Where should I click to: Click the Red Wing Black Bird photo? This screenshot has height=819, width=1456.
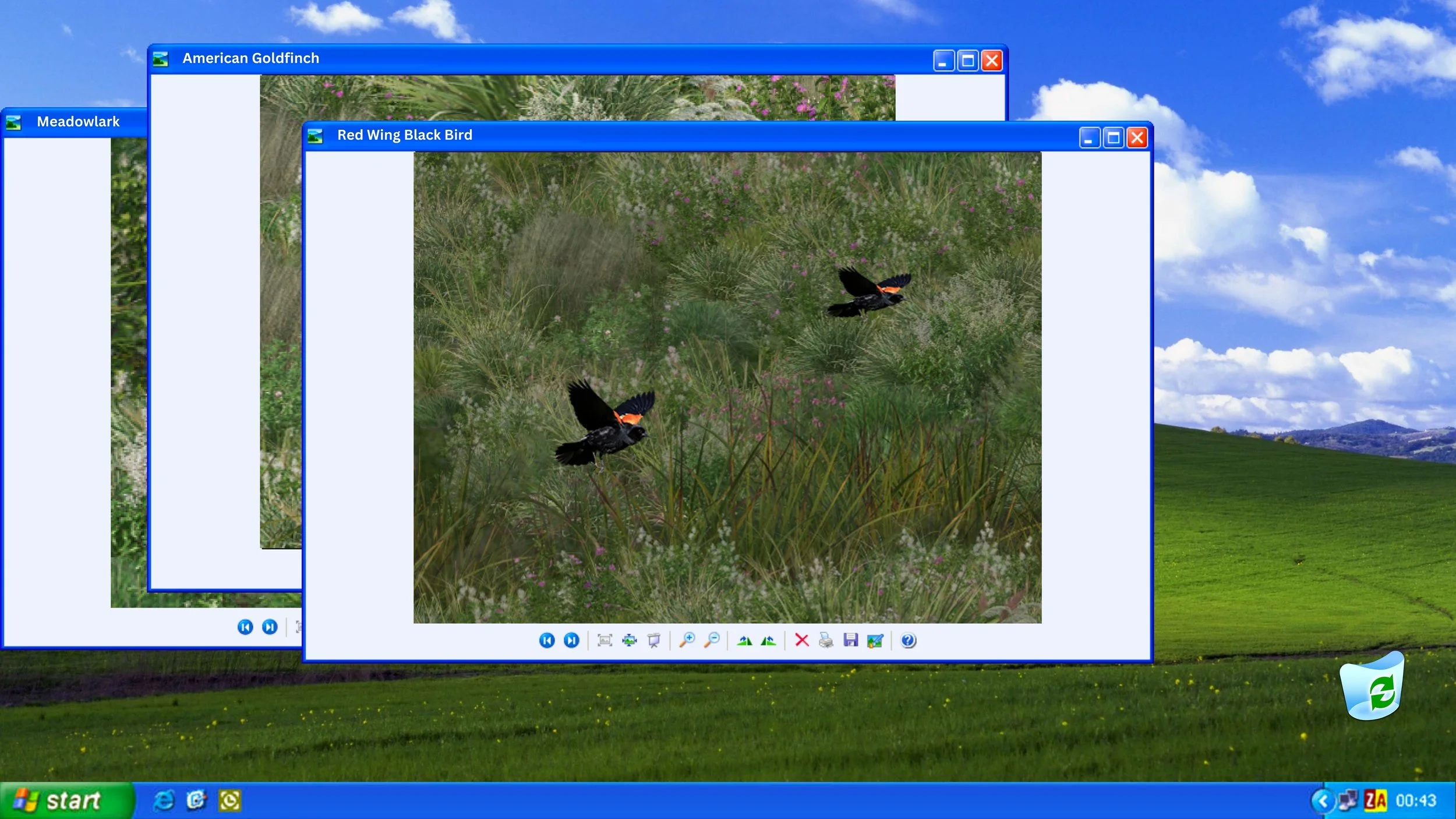pyautogui.click(x=727, y=387)
